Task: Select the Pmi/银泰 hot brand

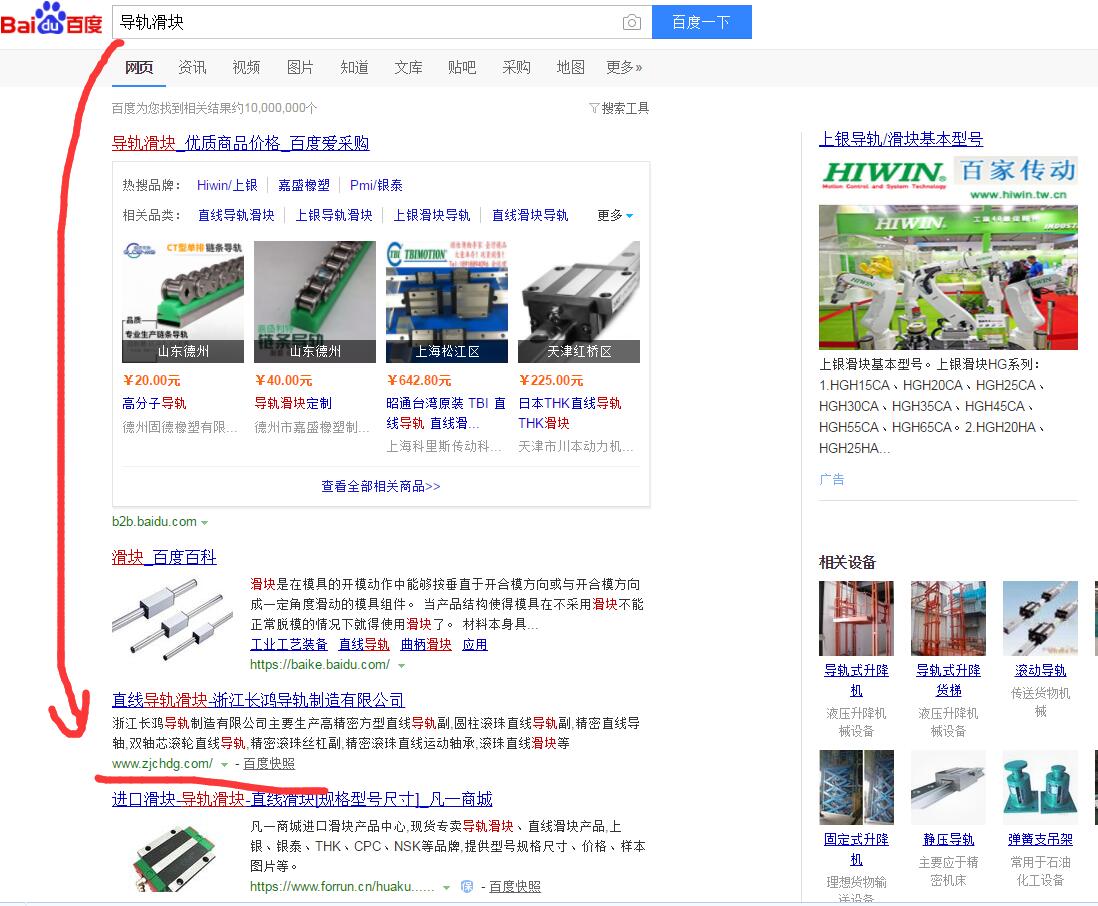Action: point(376,186)
